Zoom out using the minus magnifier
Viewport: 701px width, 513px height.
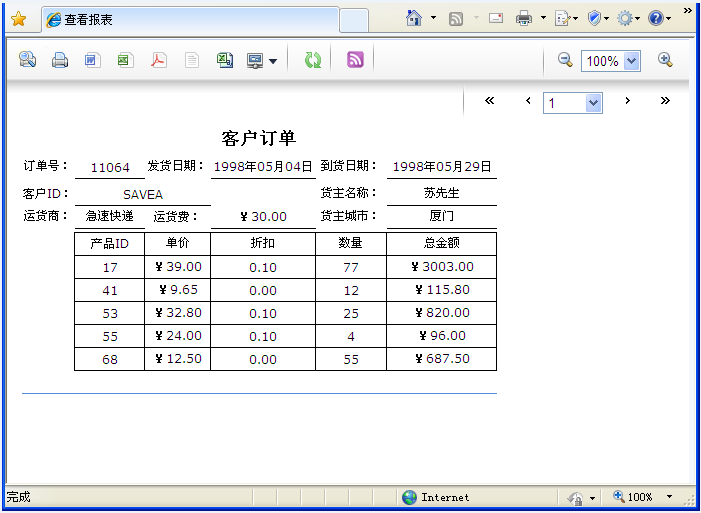[x=566, y=59]
